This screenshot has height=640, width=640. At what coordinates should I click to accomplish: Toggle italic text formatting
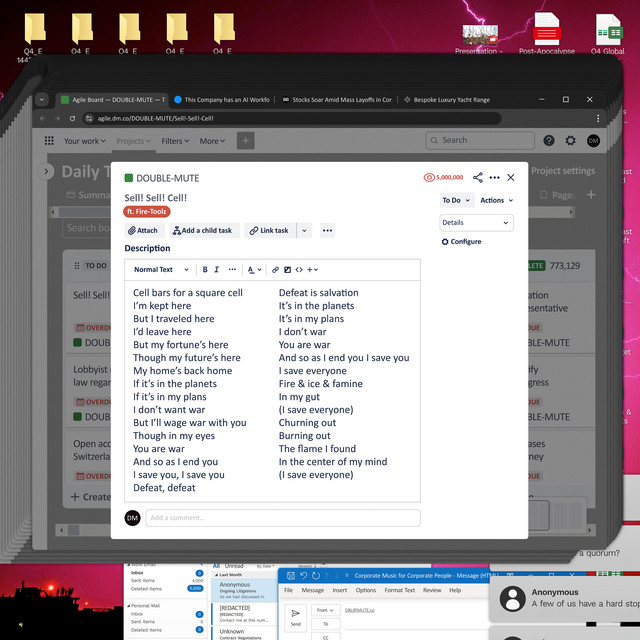216,269
